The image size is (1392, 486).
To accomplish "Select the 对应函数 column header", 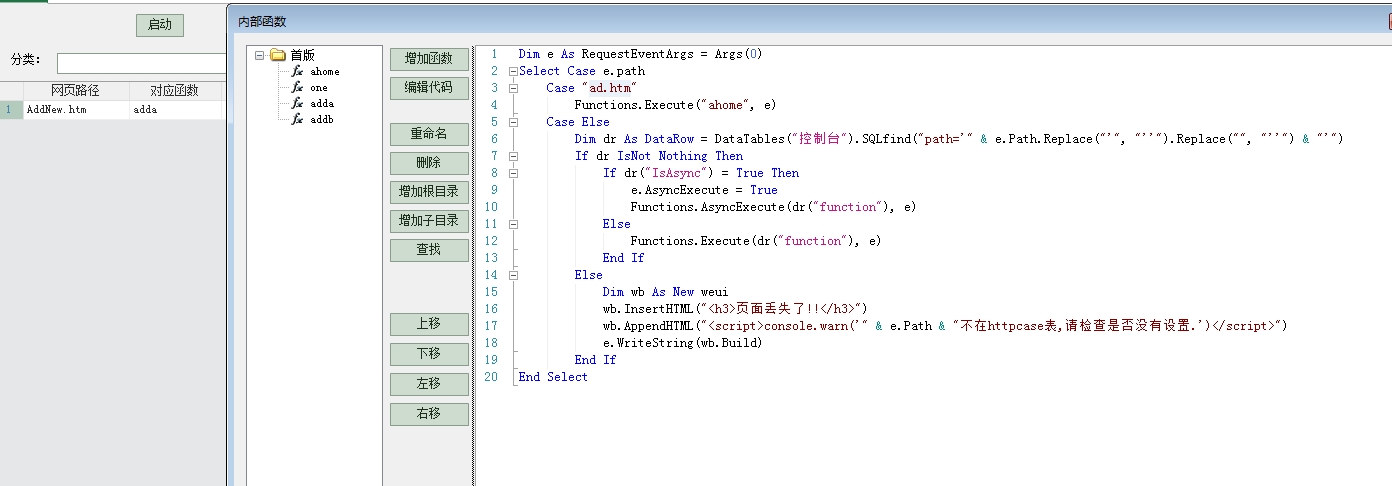I will click(x=174, y=91).
